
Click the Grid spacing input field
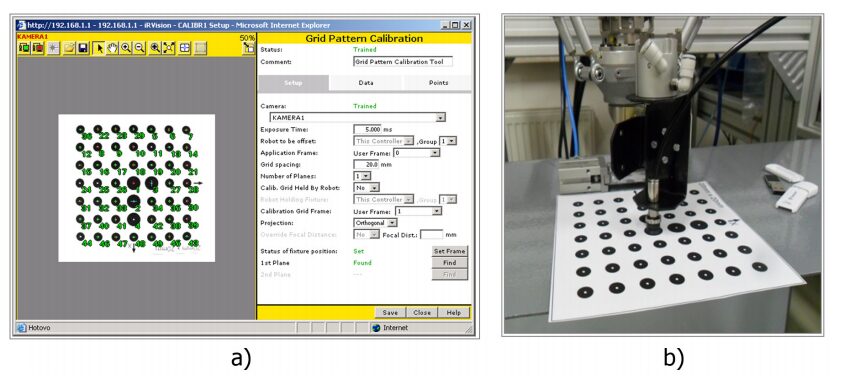point(367,164)
